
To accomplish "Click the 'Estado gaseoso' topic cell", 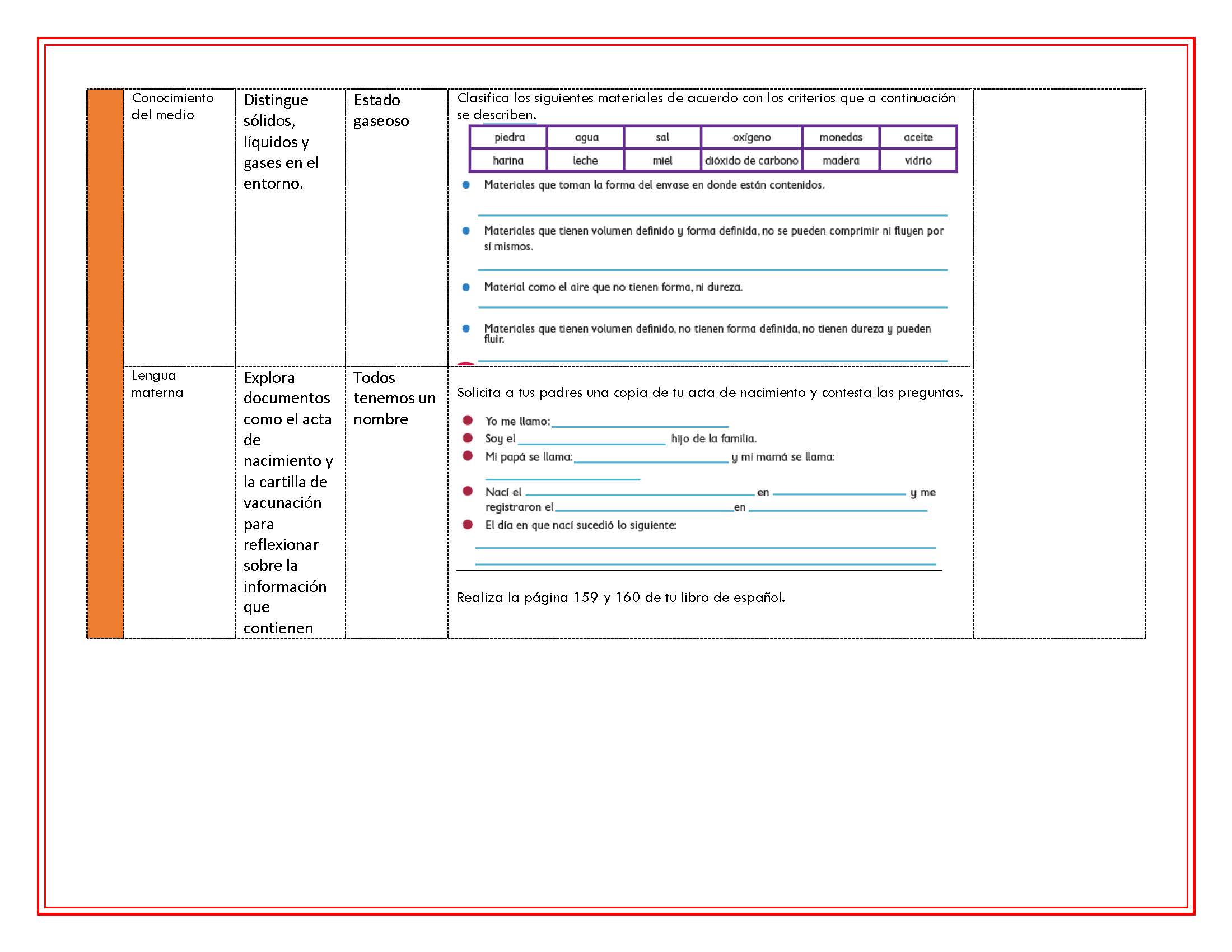I will pyautogui.click(x=396, y=227).
